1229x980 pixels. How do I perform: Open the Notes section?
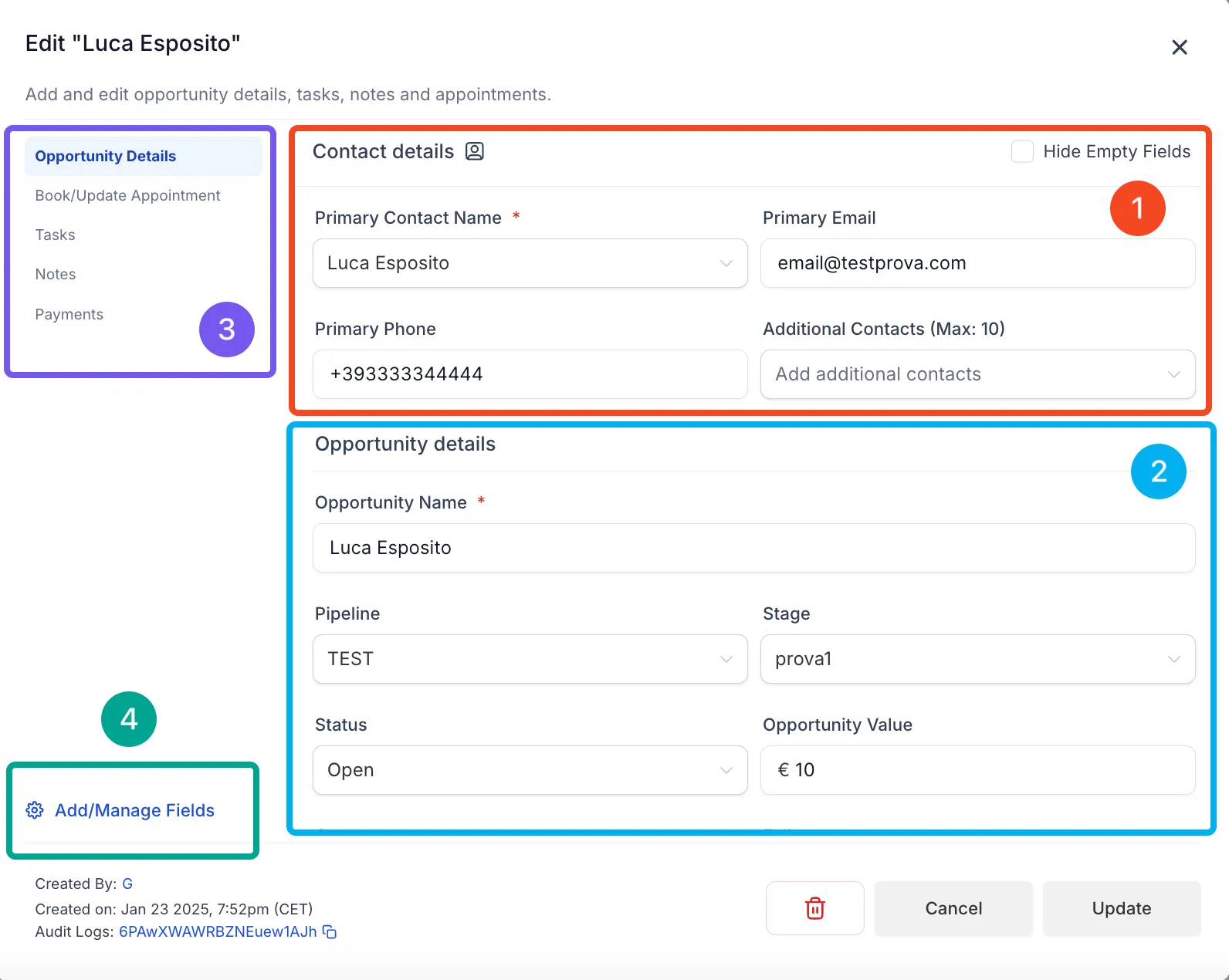55,274
